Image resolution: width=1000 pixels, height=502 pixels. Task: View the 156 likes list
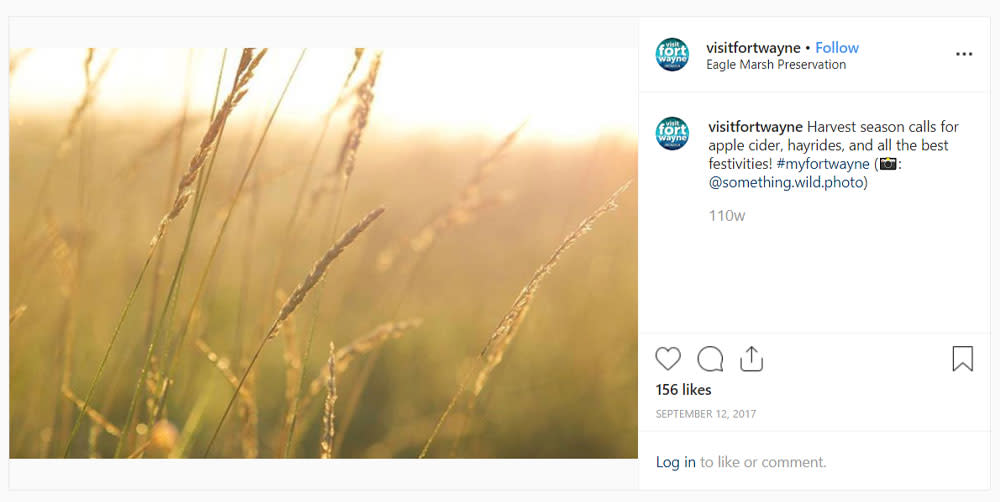683,390
